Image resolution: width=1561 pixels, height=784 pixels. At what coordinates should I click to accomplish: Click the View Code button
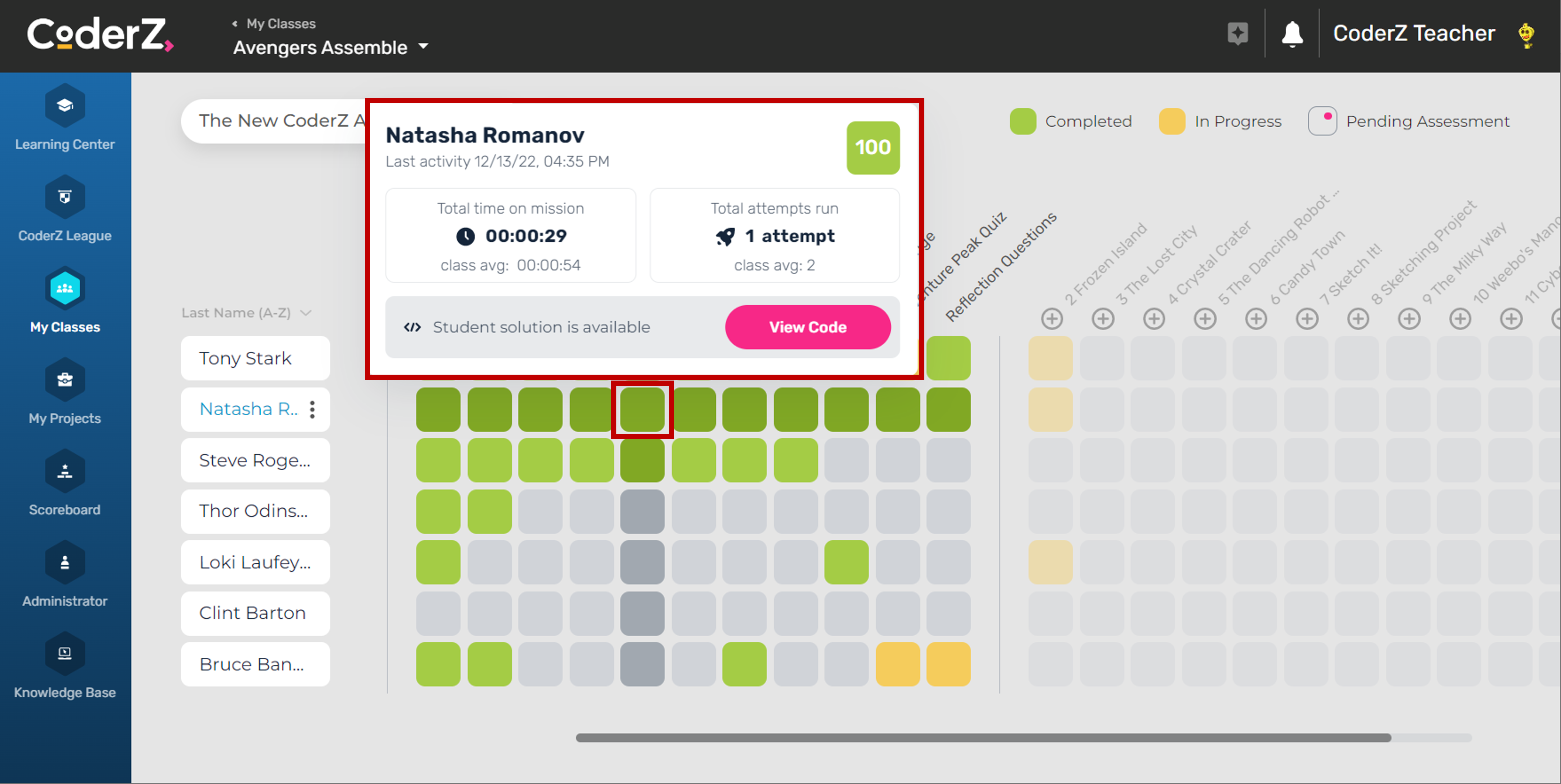(x=808, y=327)
